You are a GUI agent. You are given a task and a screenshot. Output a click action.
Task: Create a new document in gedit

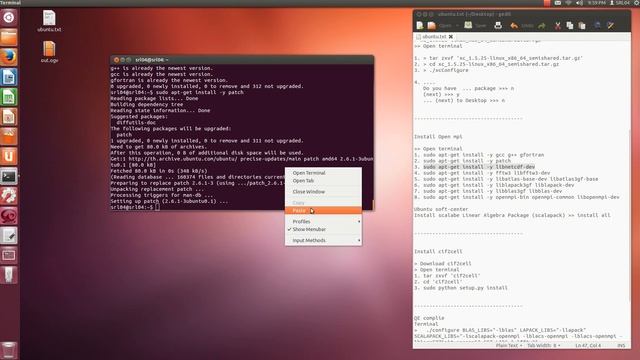pyautogui.click(x=420, y=26)
